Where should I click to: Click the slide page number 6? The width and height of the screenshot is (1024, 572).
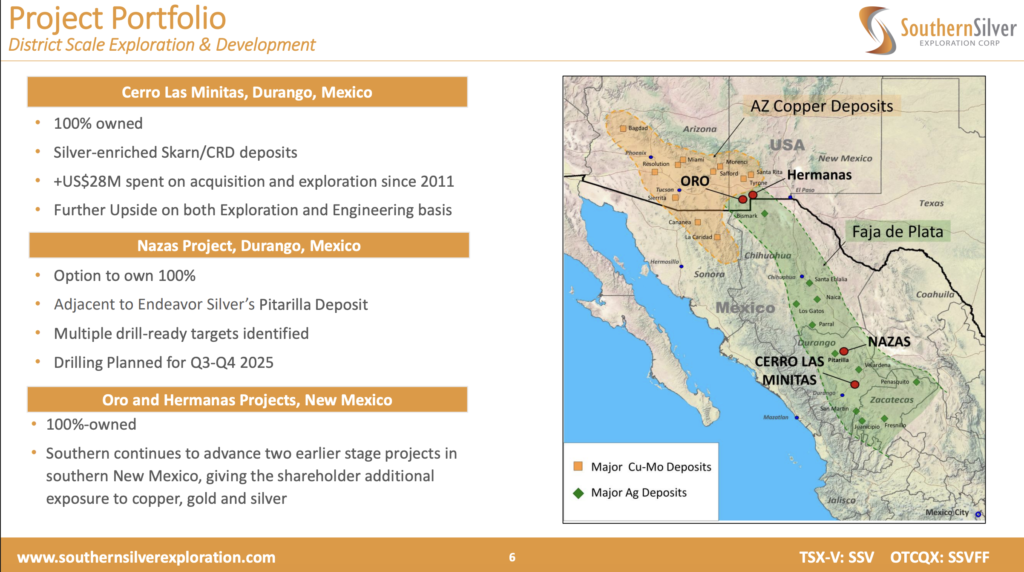[512, 557]
